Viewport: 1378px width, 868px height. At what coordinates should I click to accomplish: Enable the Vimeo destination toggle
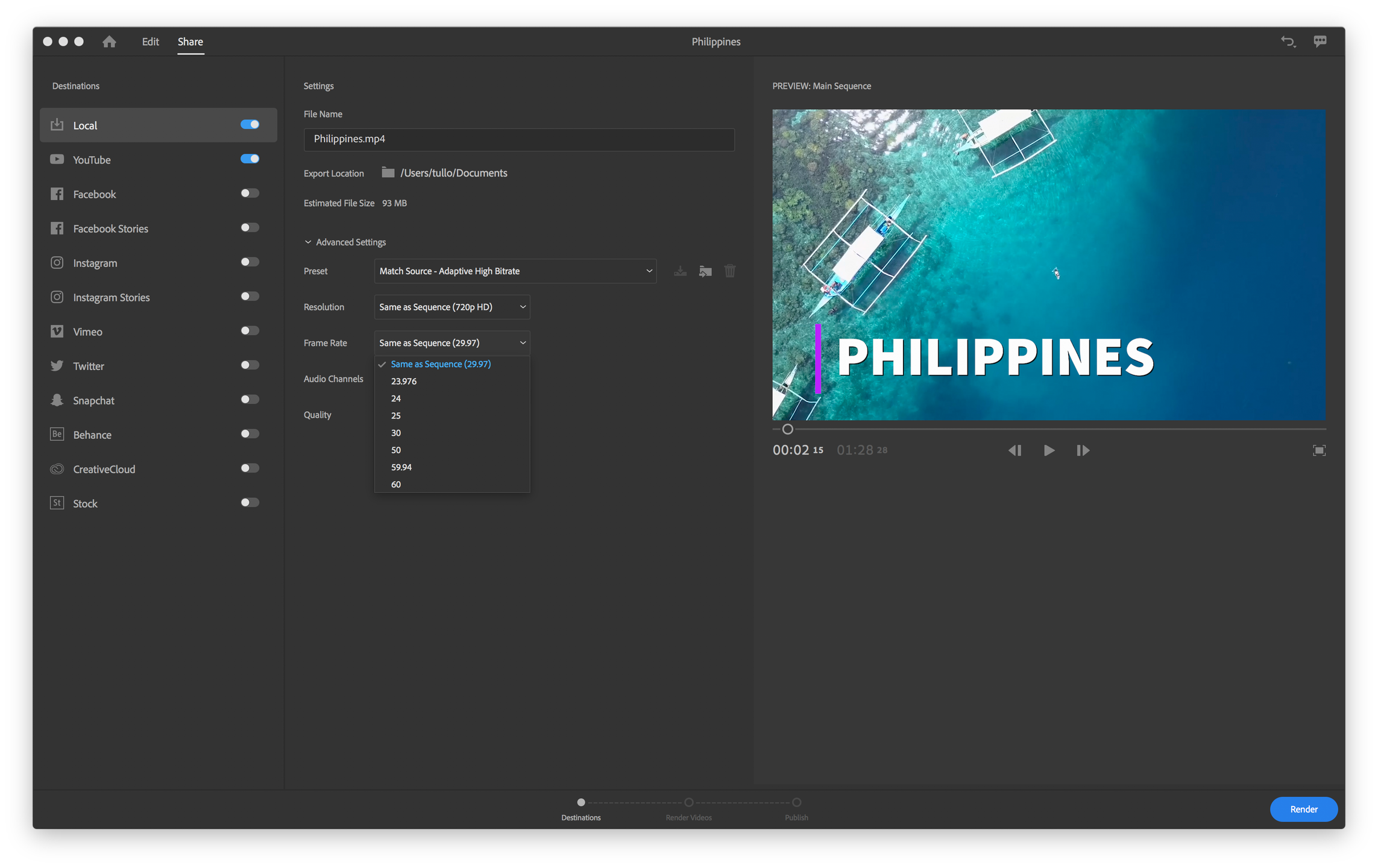click(x=250, y=331)
